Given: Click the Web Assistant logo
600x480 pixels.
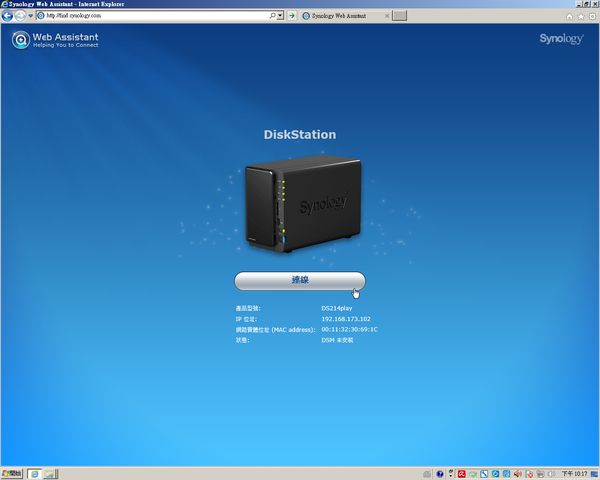Looking at the screenshot, I should 55,40.
